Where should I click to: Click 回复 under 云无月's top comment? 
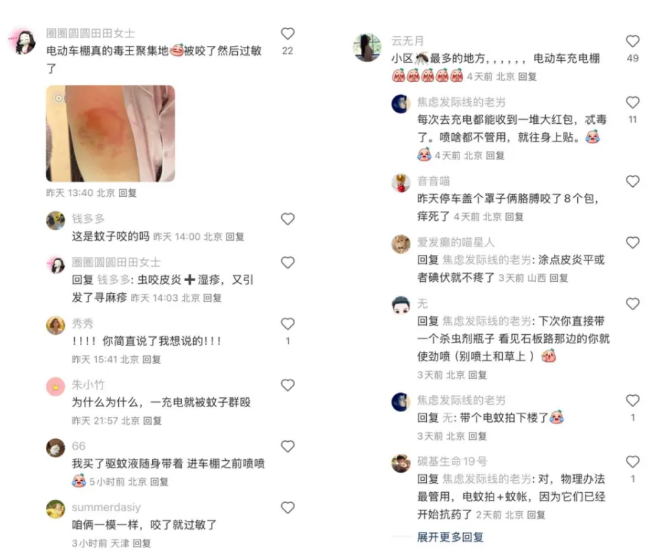coord(527,76)
